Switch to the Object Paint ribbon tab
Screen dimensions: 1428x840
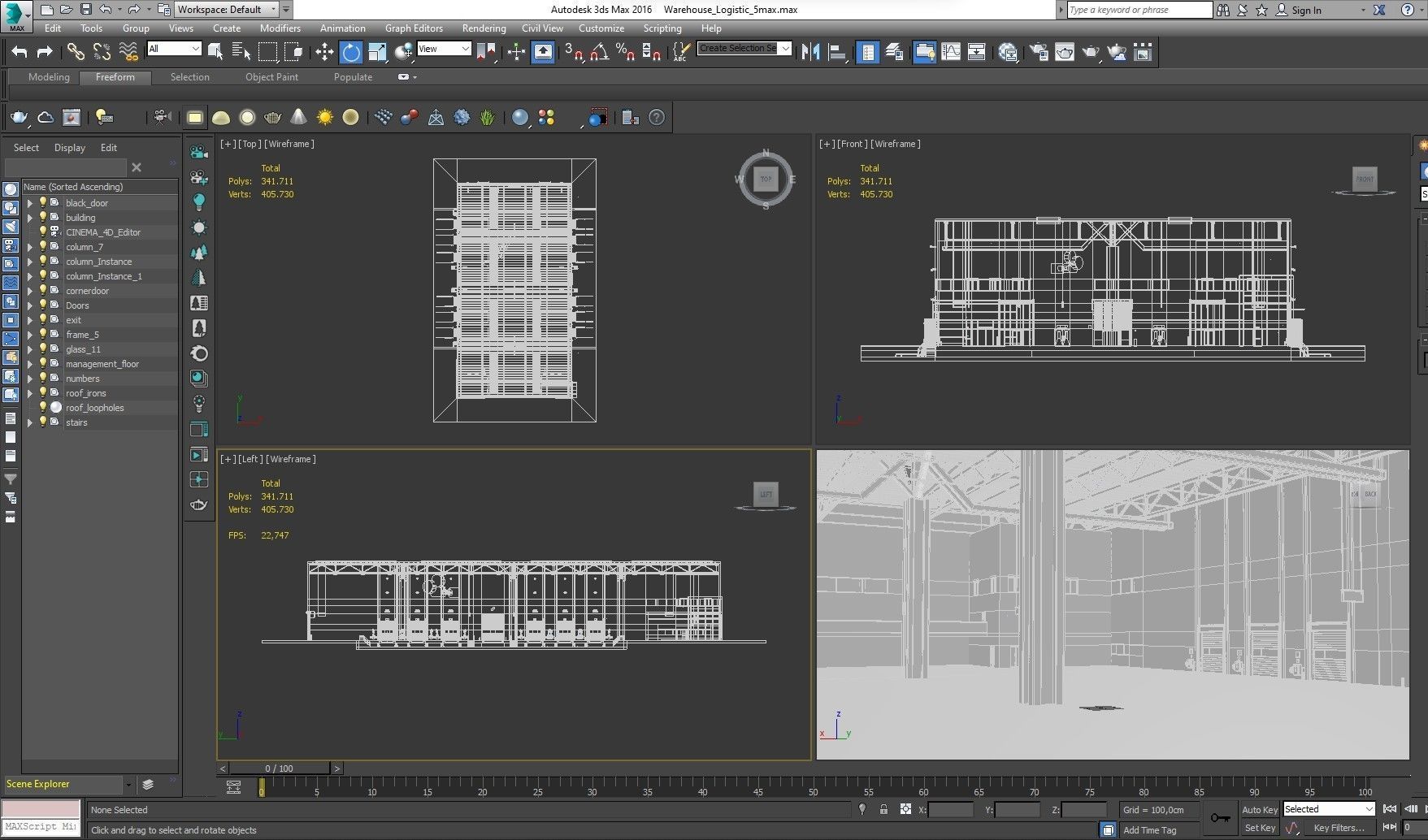click(271, 77)
